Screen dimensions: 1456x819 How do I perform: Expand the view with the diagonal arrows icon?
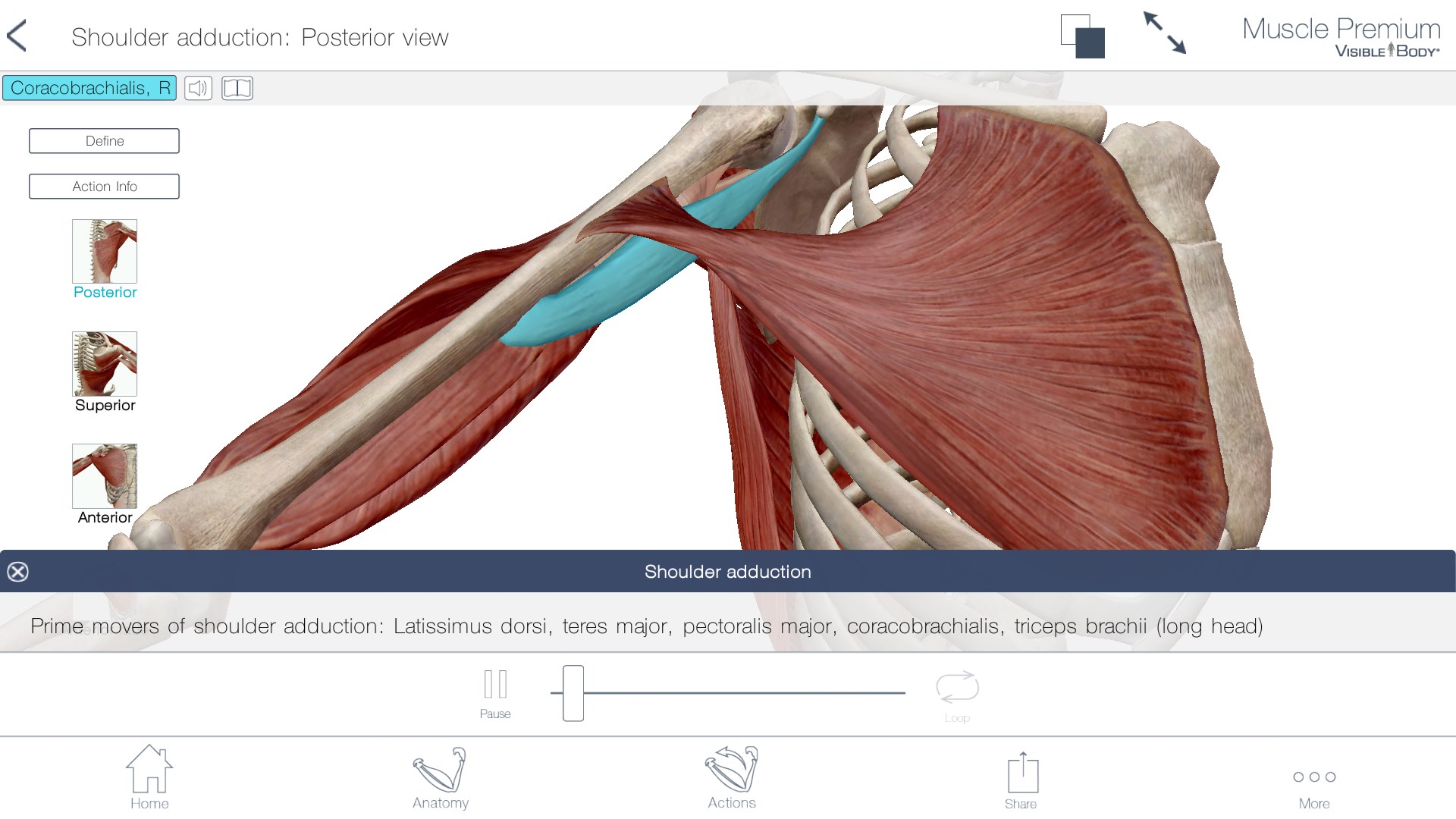(x=1165, y=33)
